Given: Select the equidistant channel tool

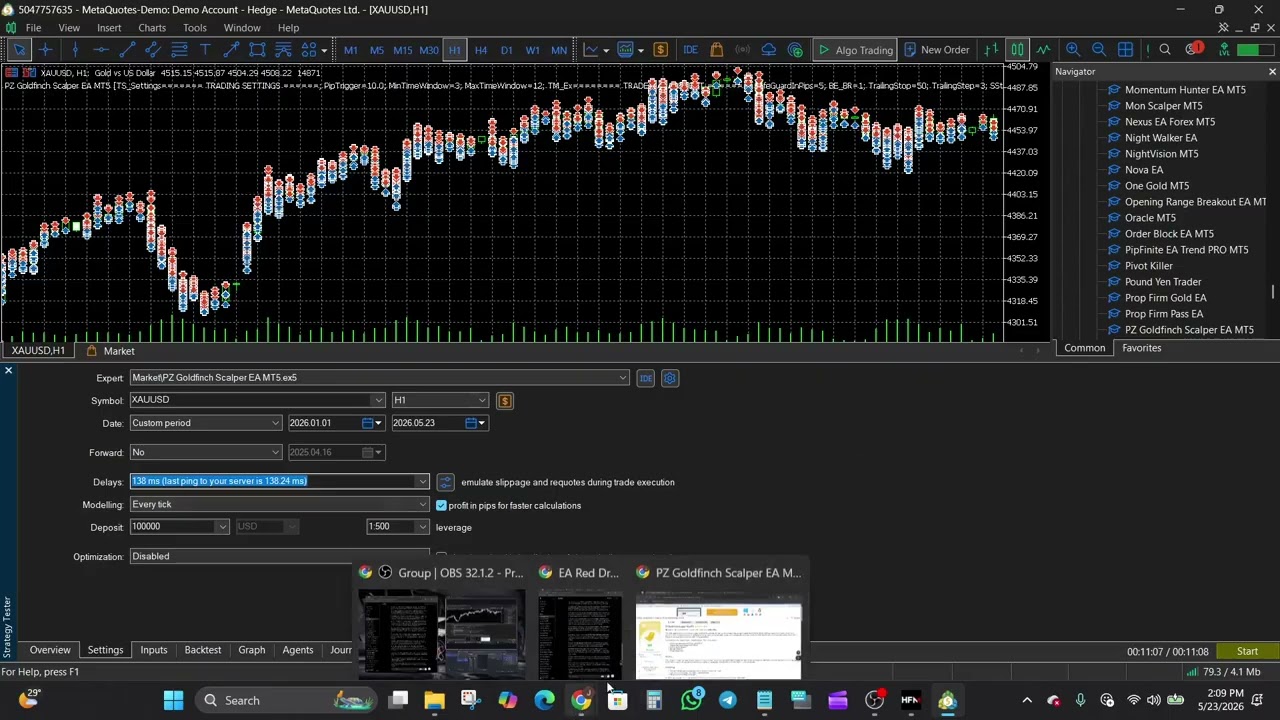Looking at the screenshot, I should [152, 50].
